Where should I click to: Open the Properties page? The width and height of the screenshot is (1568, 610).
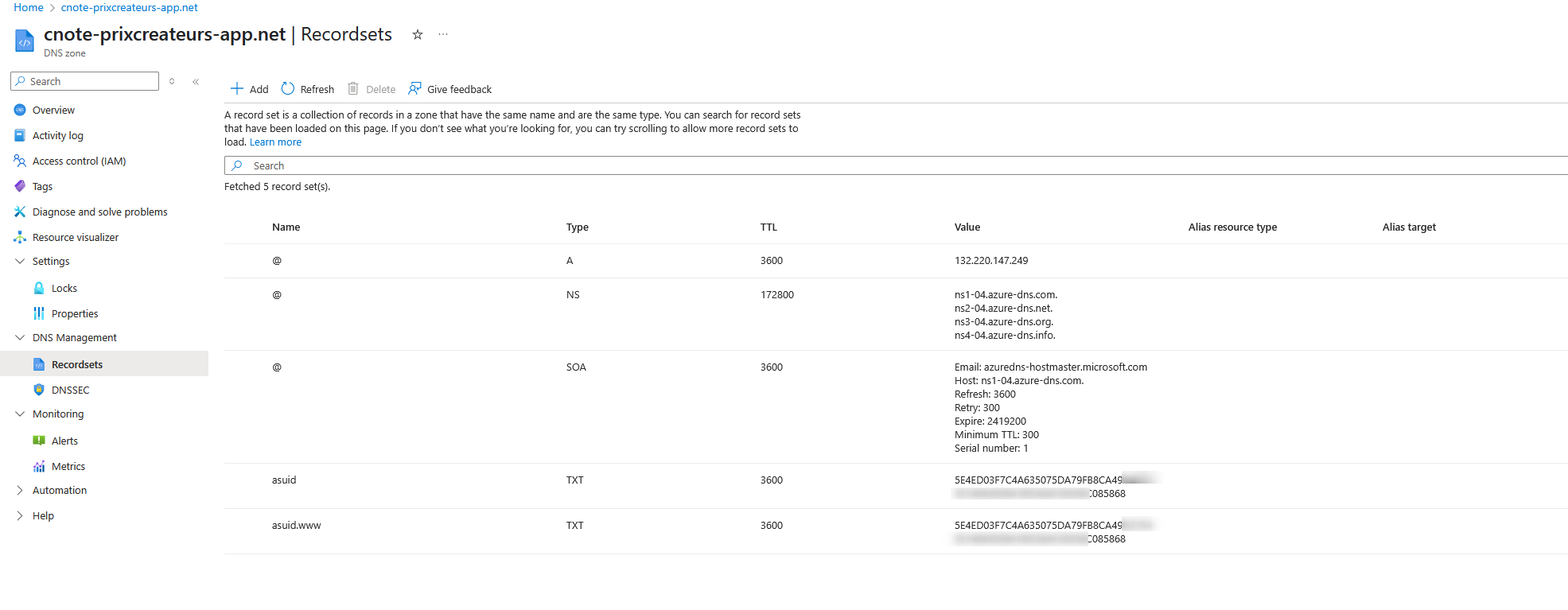click(75, 313)
